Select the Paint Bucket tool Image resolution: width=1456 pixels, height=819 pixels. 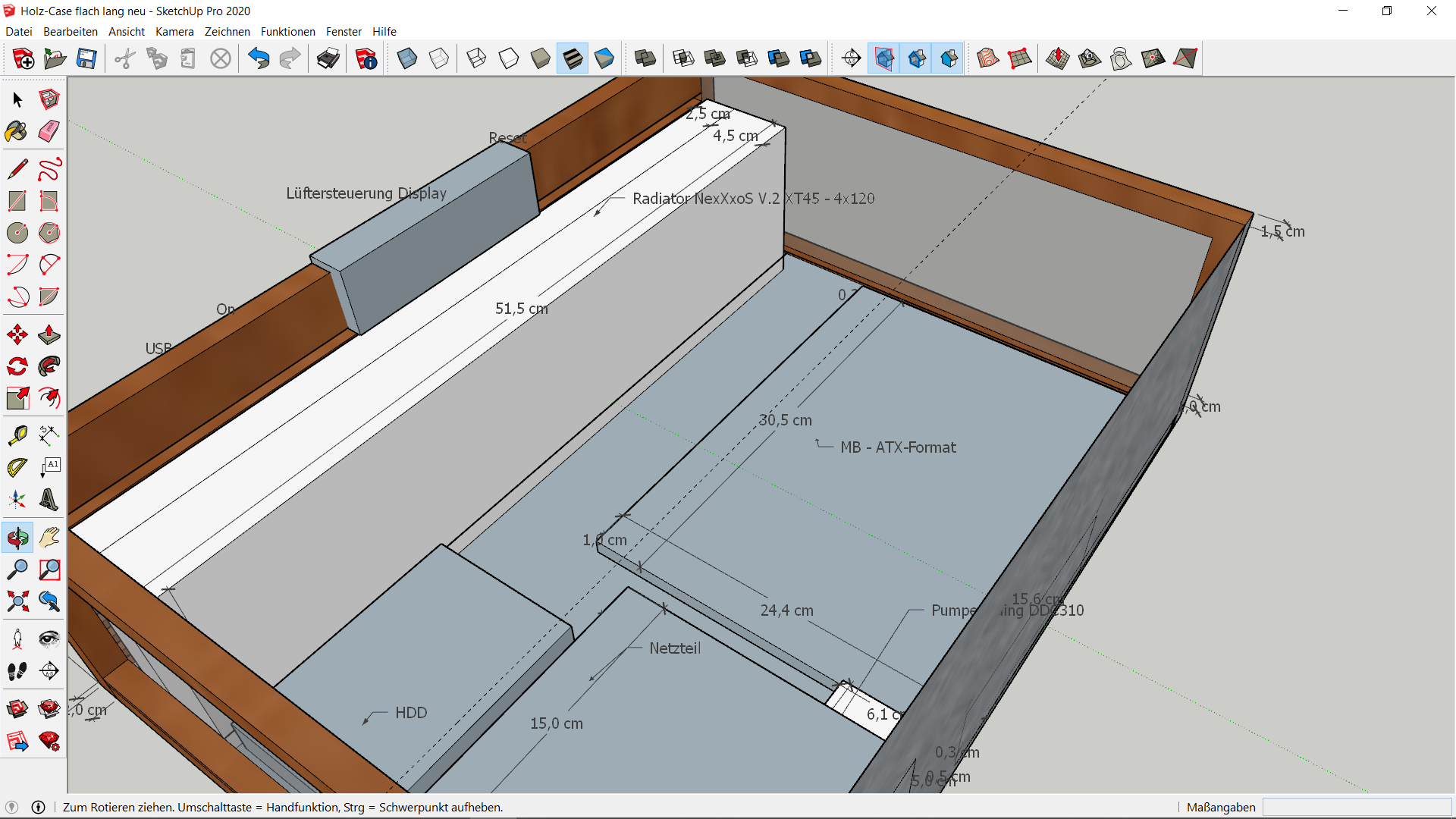(x=17, y=132)
